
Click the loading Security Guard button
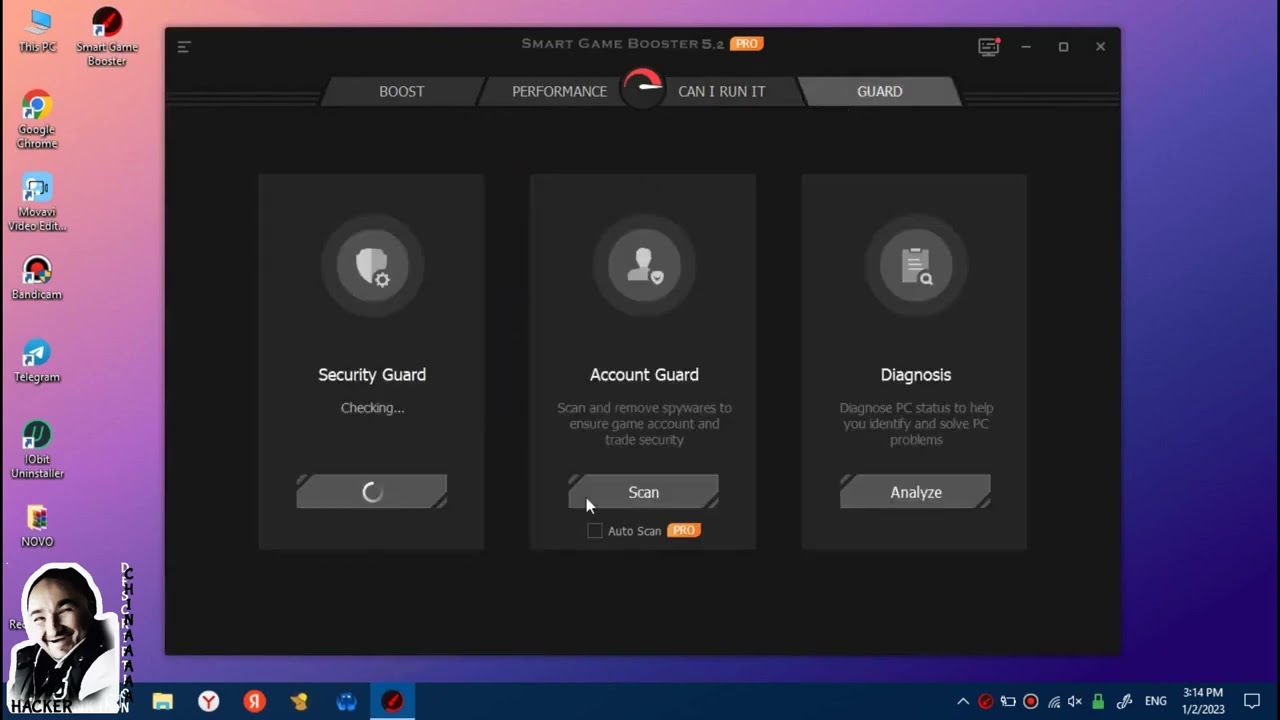pos(372,492)
